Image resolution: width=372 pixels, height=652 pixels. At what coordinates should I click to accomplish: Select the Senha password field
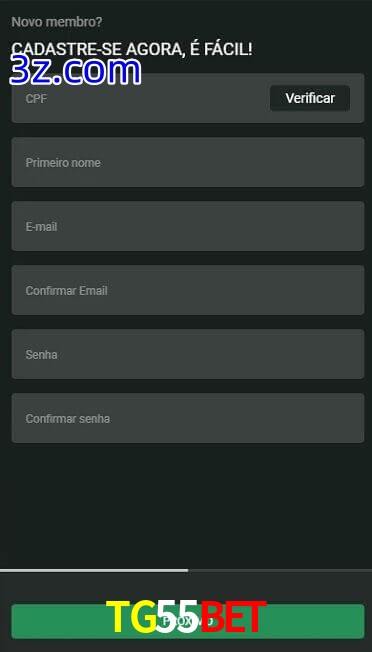188,354
